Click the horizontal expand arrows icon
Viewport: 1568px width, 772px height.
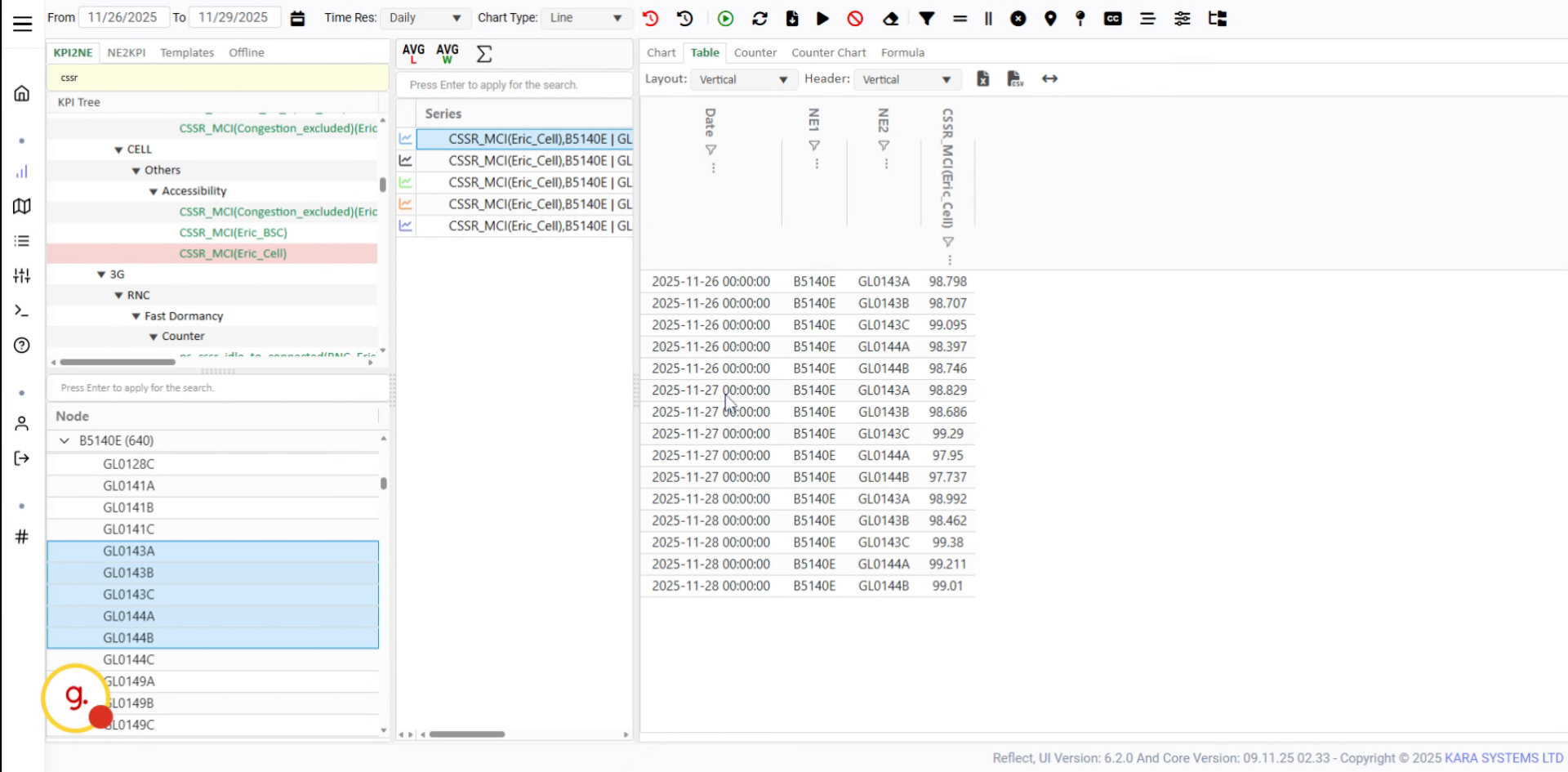1050,78
